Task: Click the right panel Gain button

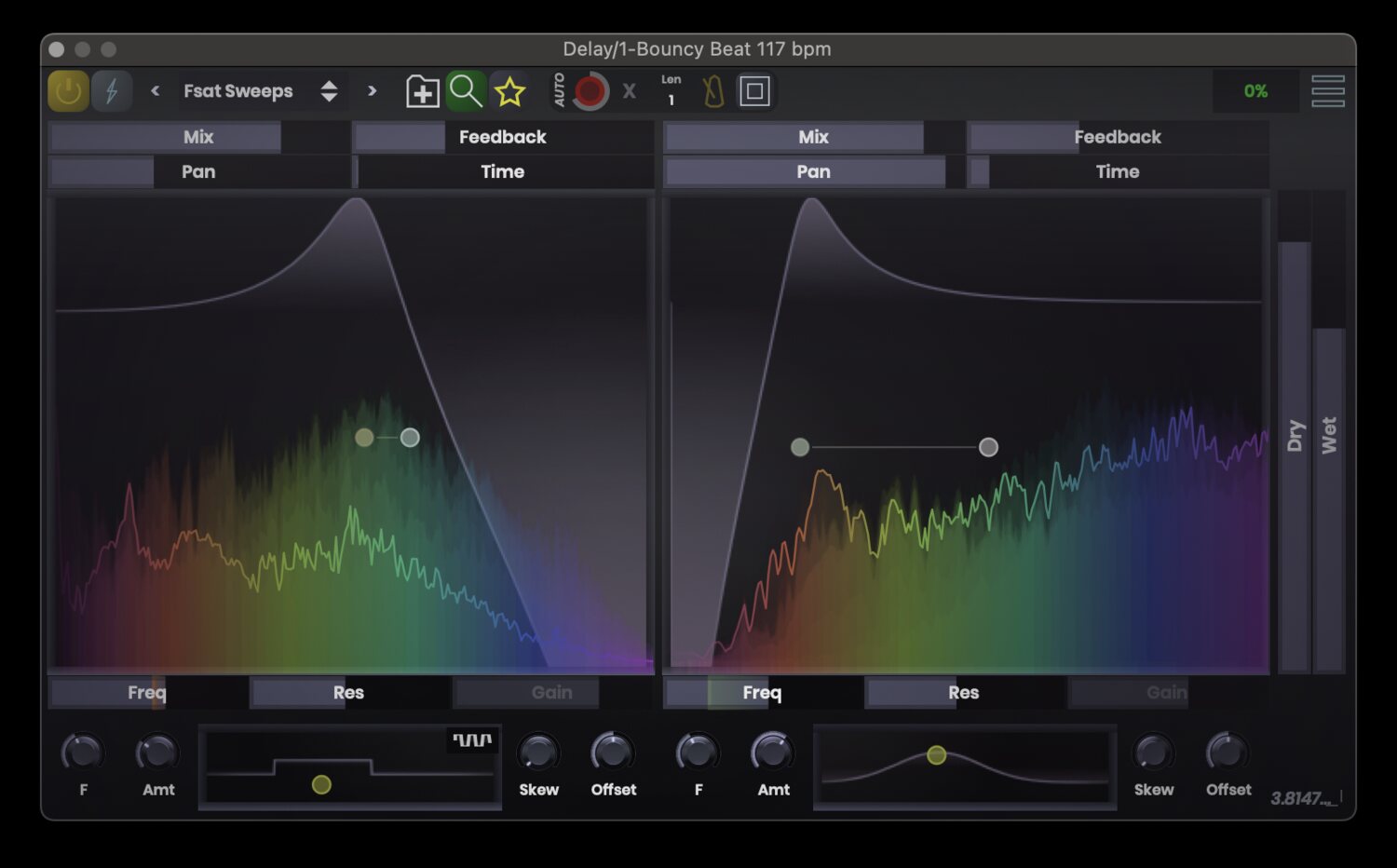Action: click(1166, 693)
